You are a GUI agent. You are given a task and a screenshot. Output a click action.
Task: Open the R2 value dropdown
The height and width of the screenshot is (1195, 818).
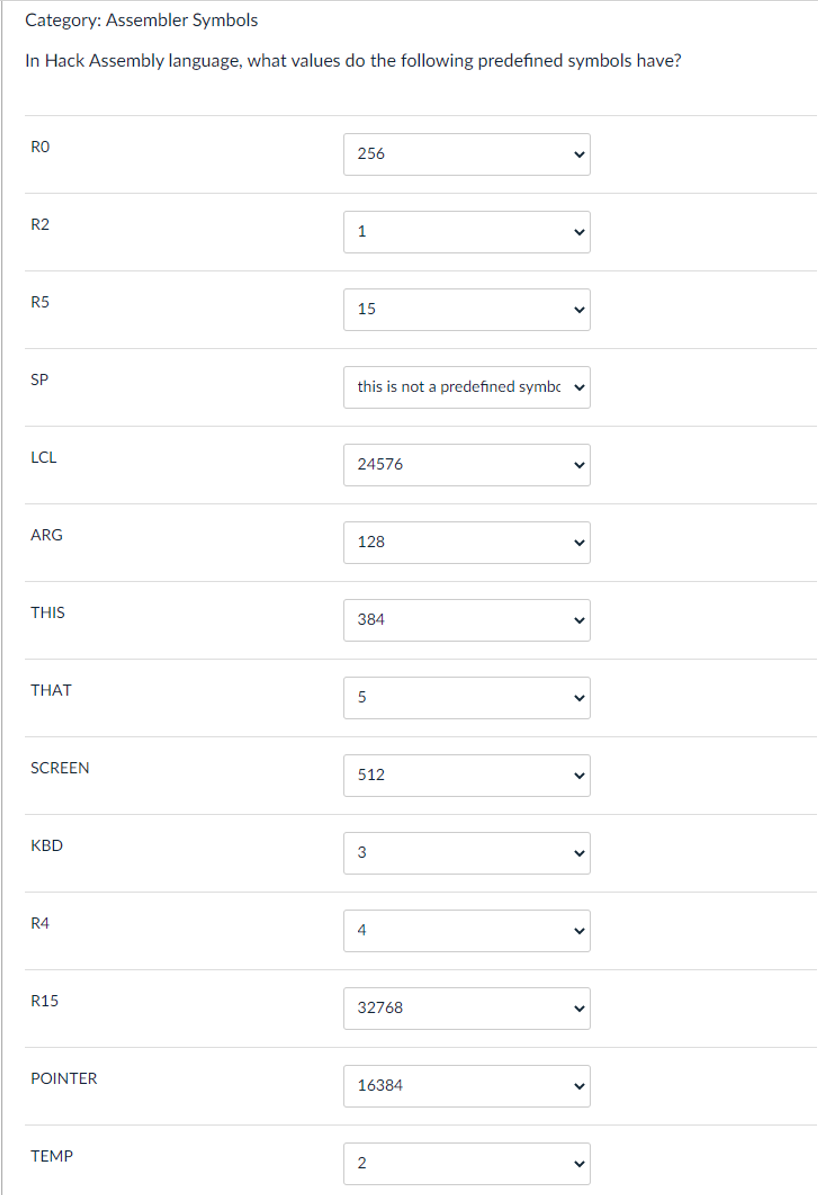(467, 232)
